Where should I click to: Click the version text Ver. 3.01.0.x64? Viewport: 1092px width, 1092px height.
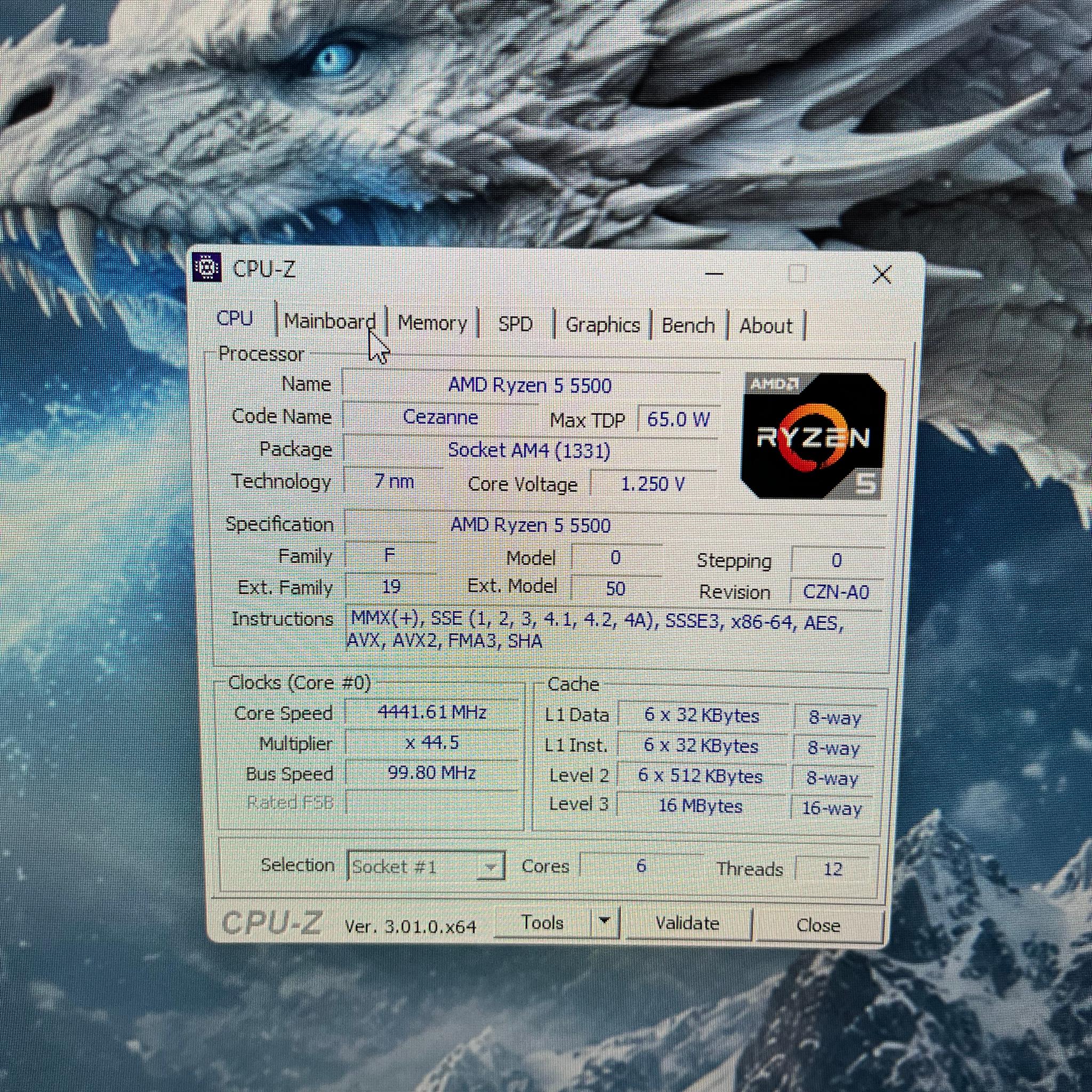click(x=411, y=926)
